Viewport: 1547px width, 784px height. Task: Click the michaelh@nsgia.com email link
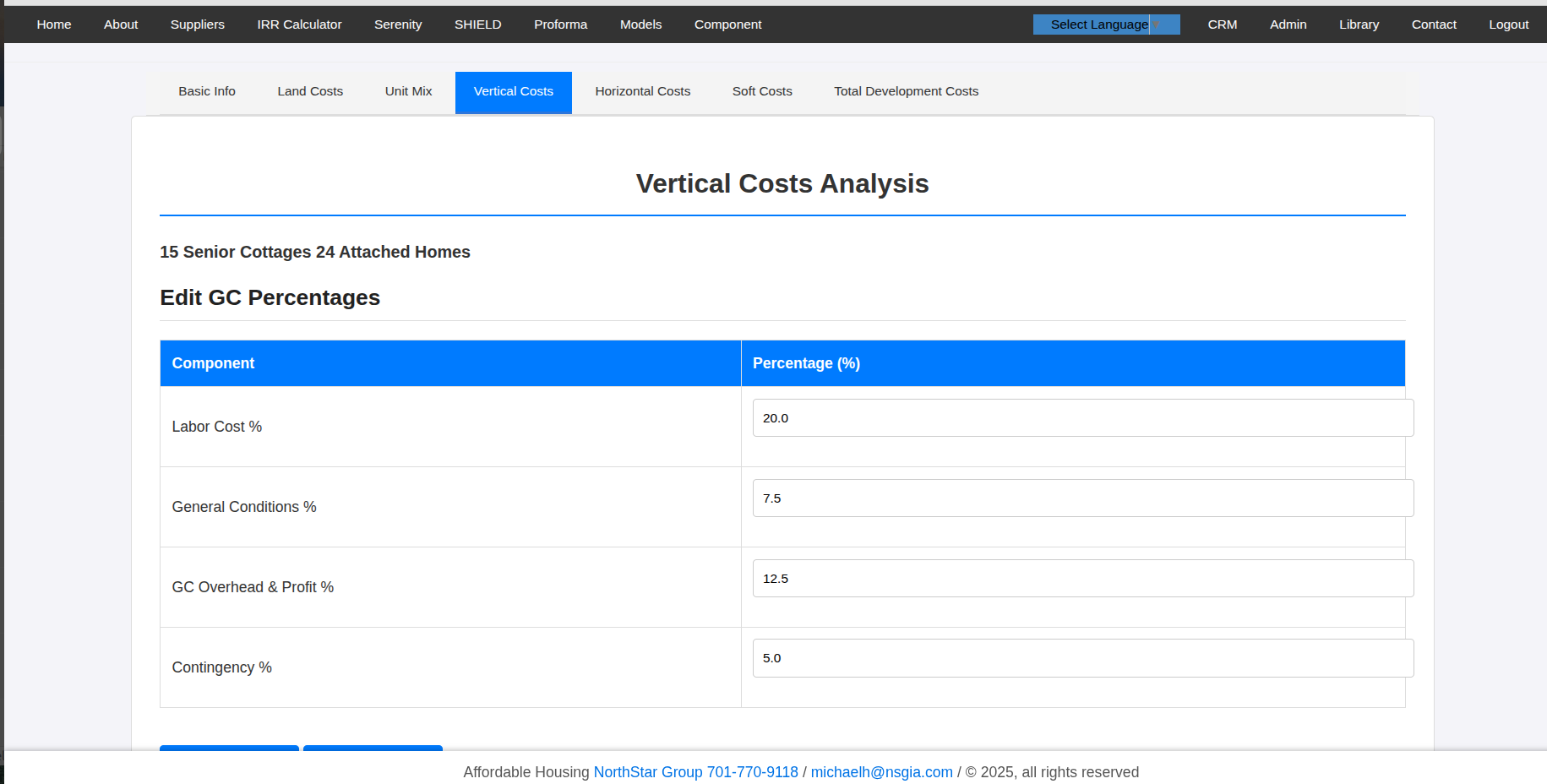881,771
